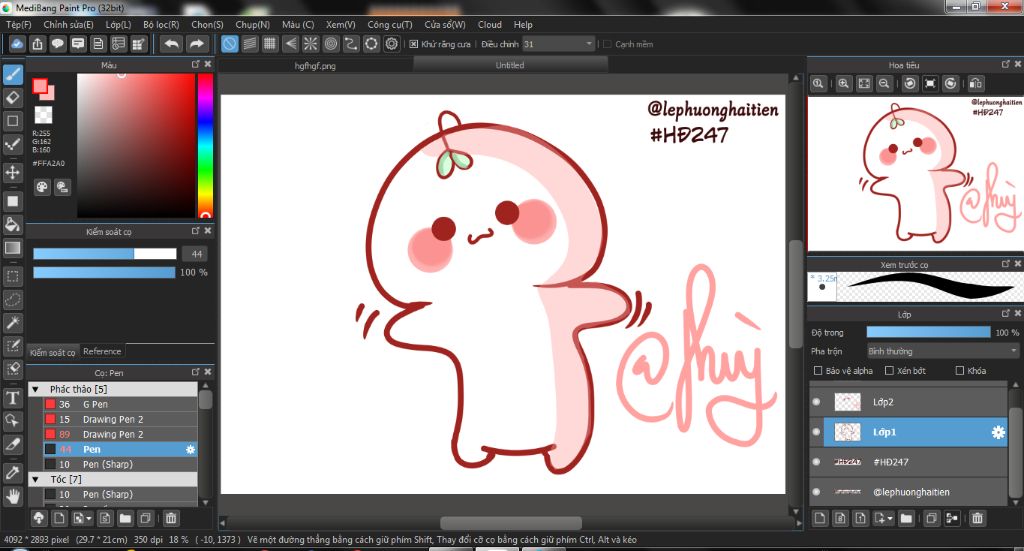Screen dimensions: 1024x551
Task: Select the Gradient tool
Action: pyautogui.click(x=13, y=248)
